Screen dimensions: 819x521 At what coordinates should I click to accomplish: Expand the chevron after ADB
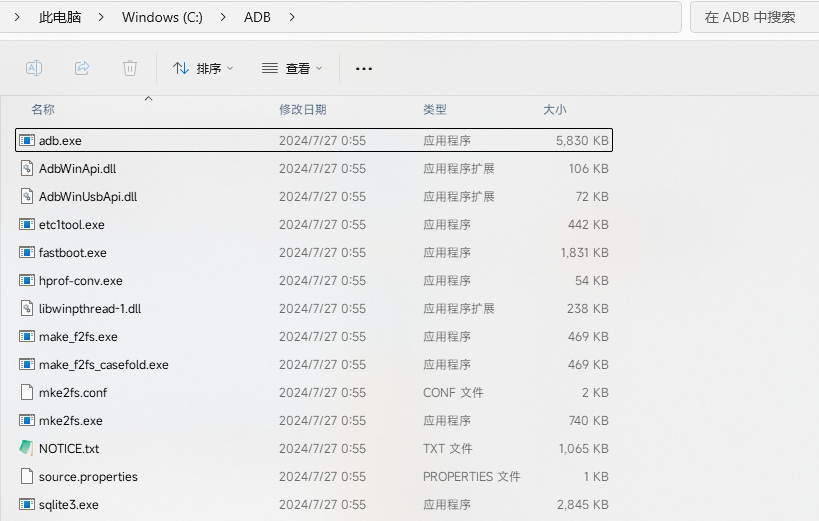(292, 17)
